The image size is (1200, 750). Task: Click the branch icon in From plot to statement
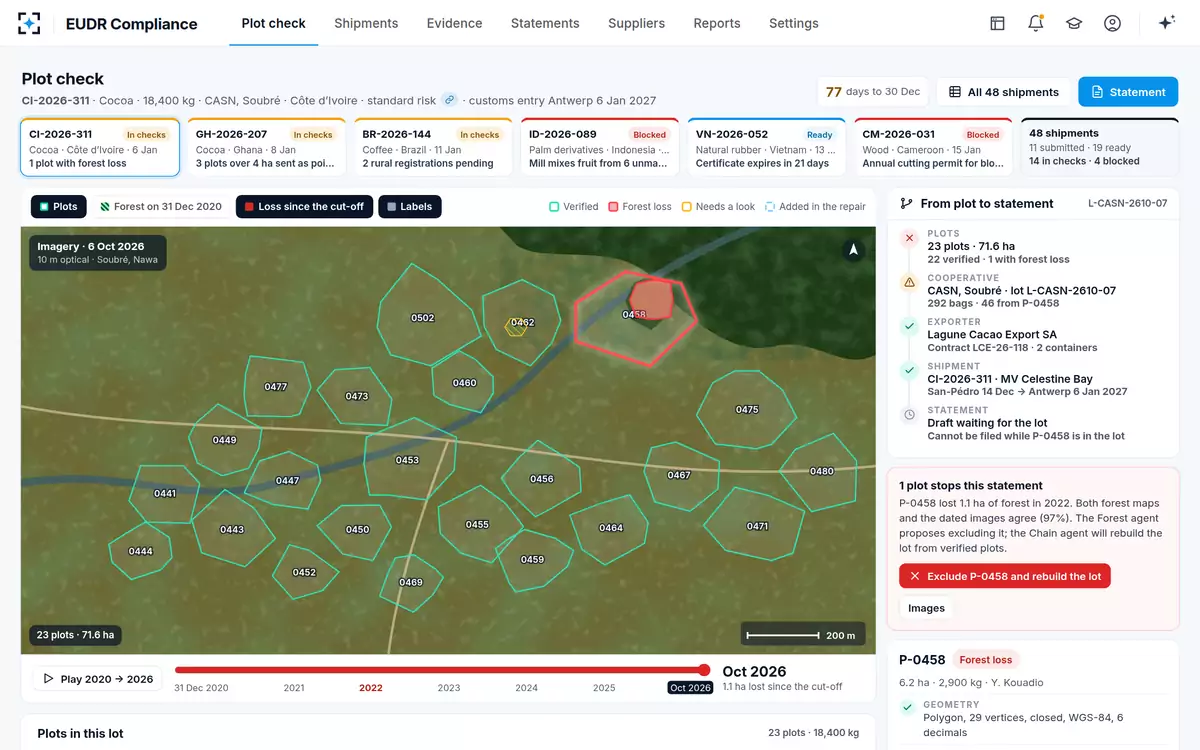[907, 203]
